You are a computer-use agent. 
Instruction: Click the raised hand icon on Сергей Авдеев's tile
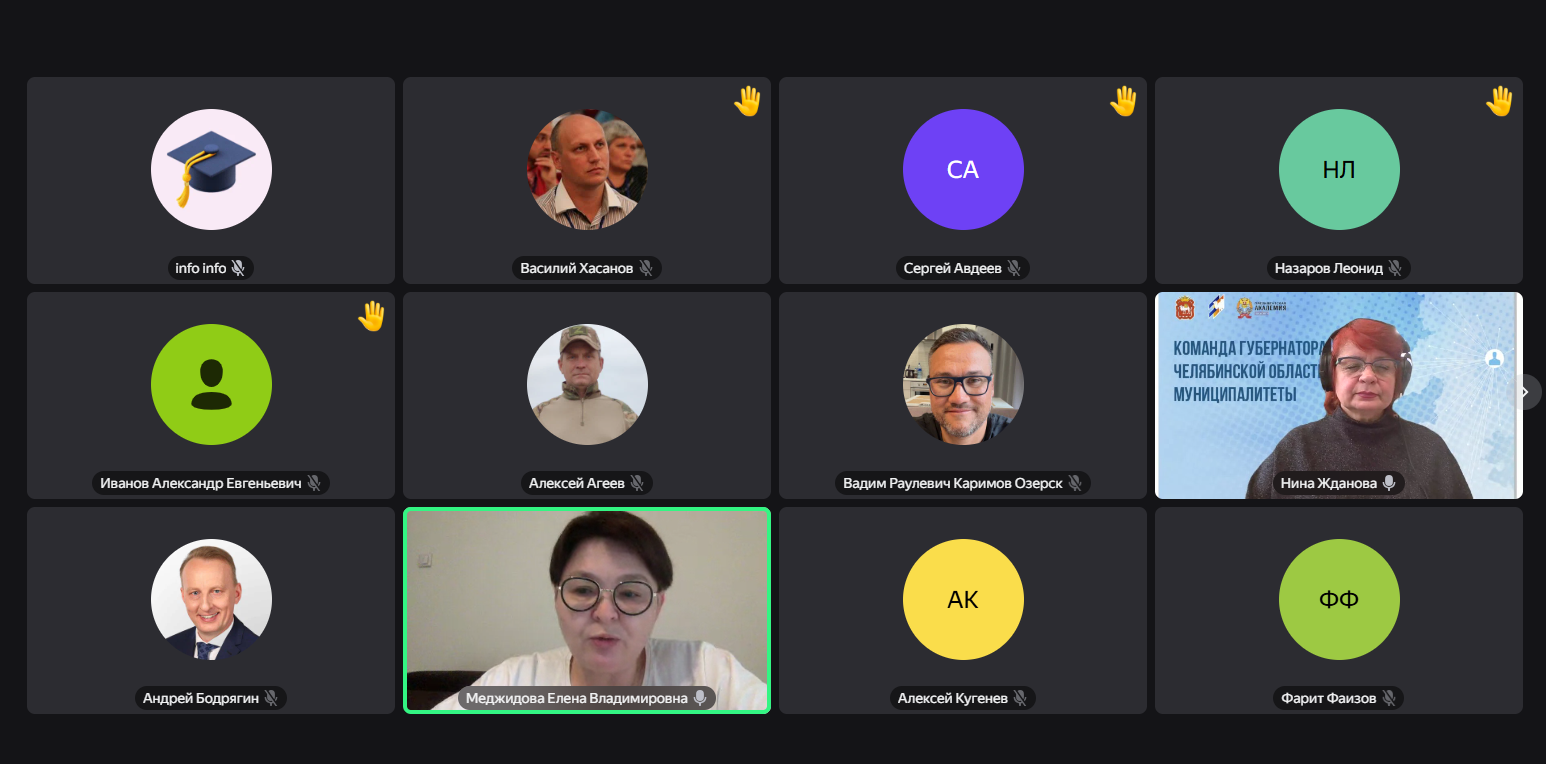(x=1124, y=101)
